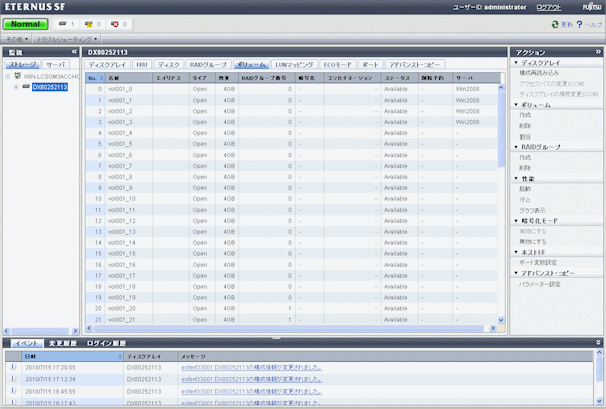Open event message dated 2010/7/15 17:20:55

pyautogui.click(x=251, y=368)
